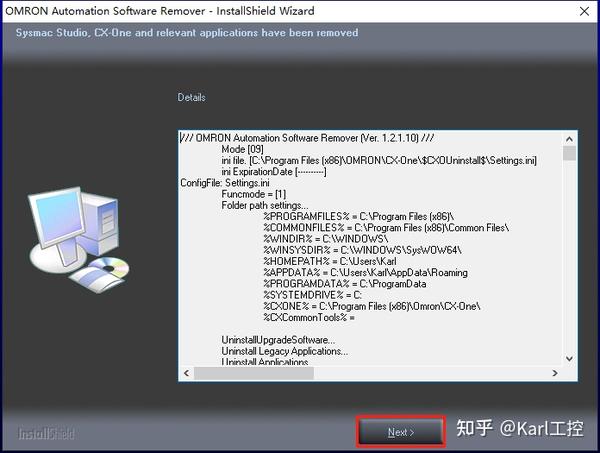Click the left arrow of the horizontal scrollbar
The image size is (600, 453).
[x=186, y=373]
